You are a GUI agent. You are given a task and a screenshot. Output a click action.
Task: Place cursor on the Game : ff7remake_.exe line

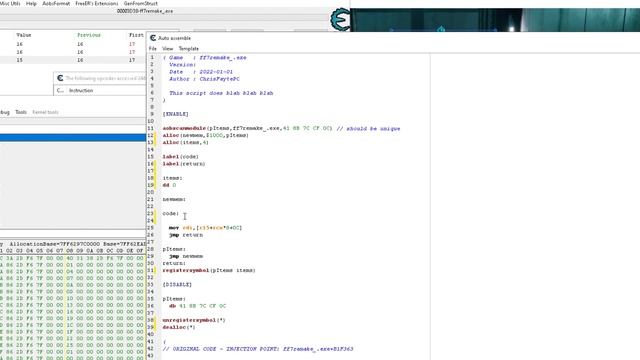[205, 58]
